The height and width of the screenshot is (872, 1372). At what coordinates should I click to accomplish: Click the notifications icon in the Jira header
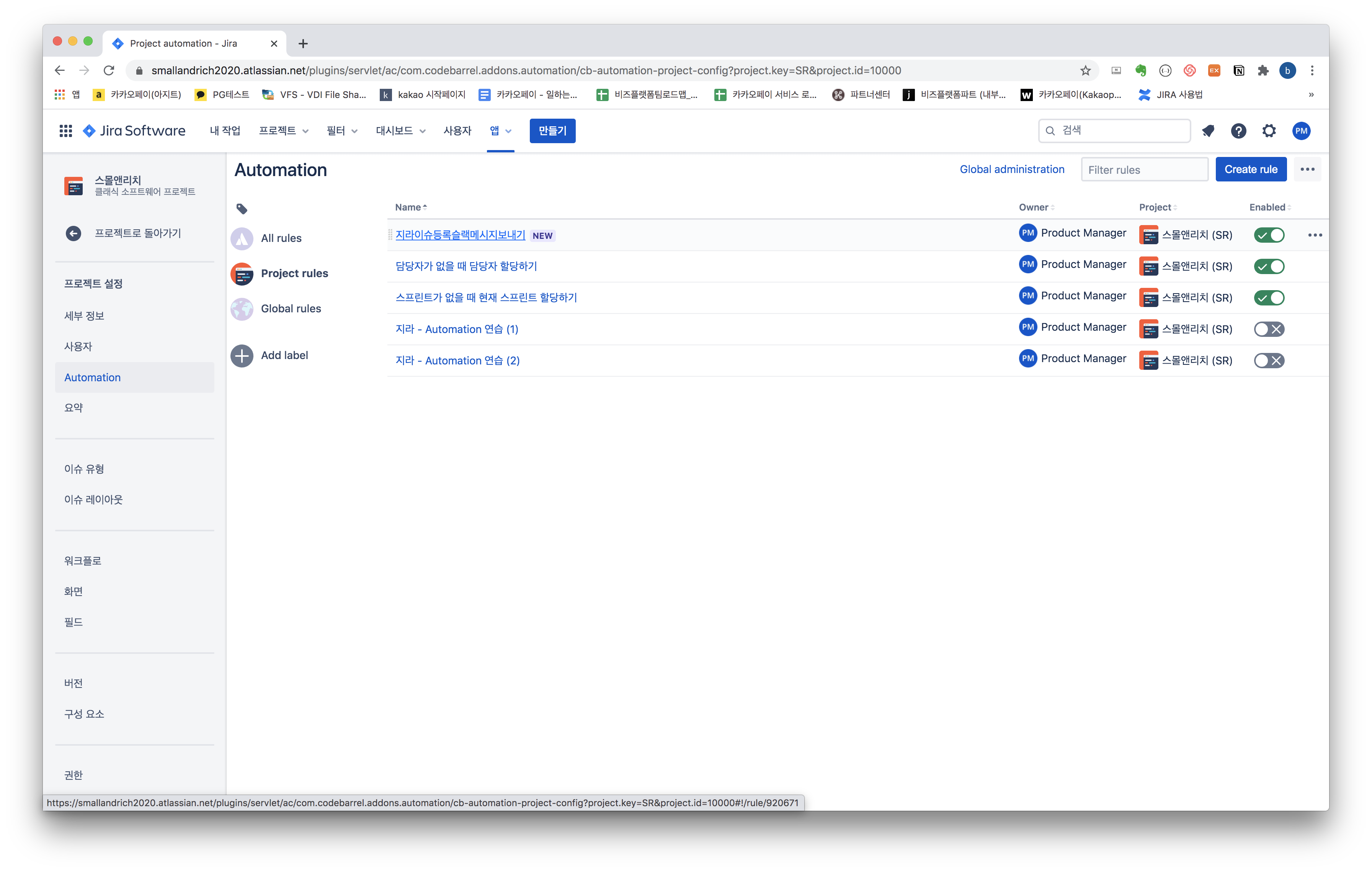[1207, 131]
